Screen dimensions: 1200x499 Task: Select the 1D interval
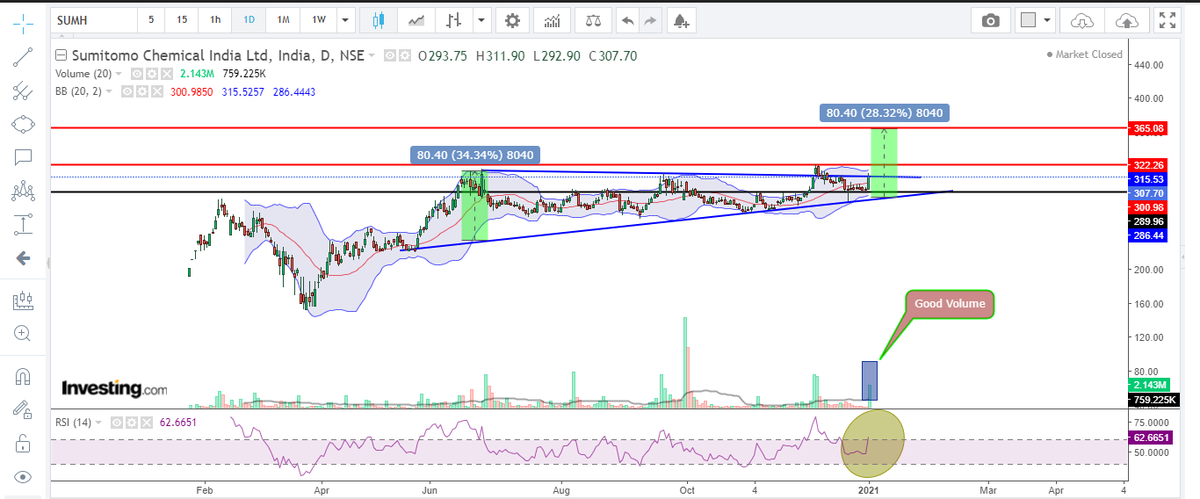click(x=249, y=20)
